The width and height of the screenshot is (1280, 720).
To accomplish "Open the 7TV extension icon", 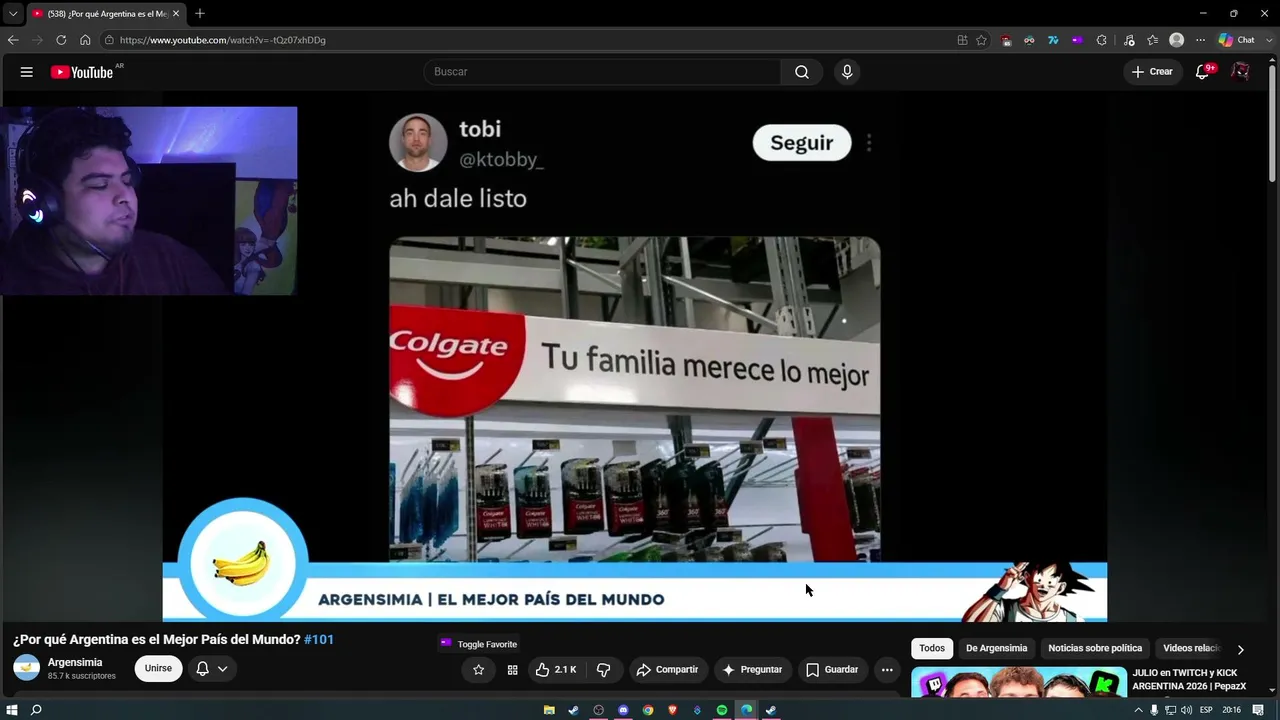I will (x=1053, y=40).
